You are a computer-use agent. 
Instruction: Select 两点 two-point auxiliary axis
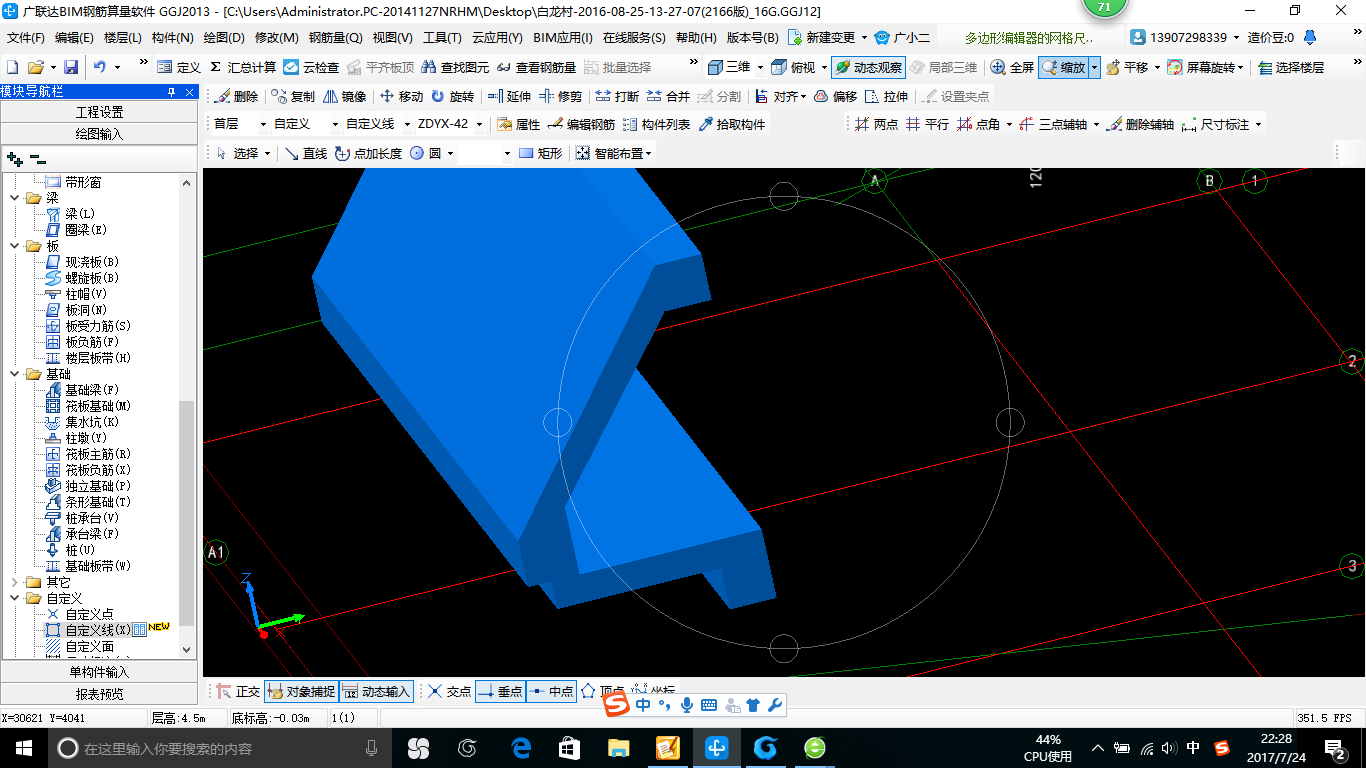tap(876, 124)
